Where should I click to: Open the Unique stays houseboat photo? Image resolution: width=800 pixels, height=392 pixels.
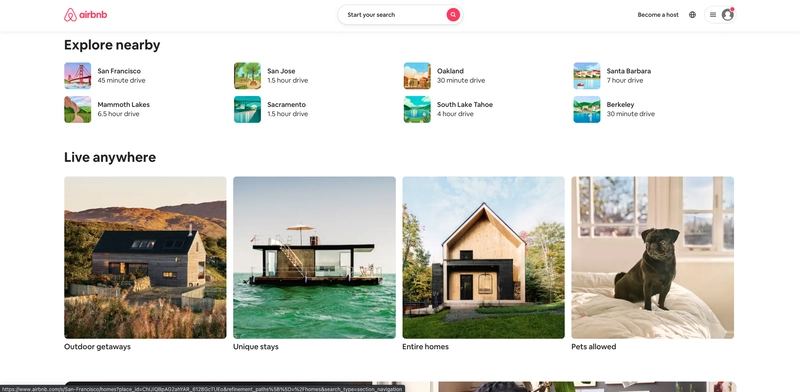(x=314, y=257)
